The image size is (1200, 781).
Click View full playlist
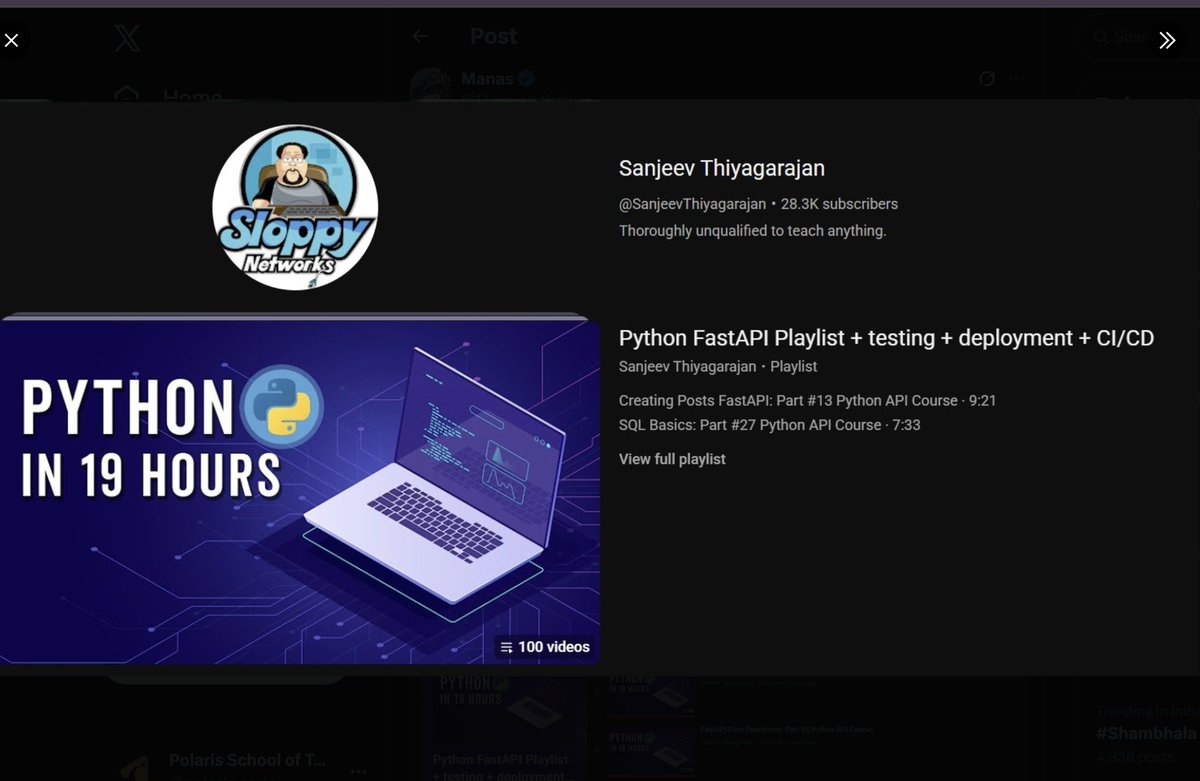(x=672, y=459)
